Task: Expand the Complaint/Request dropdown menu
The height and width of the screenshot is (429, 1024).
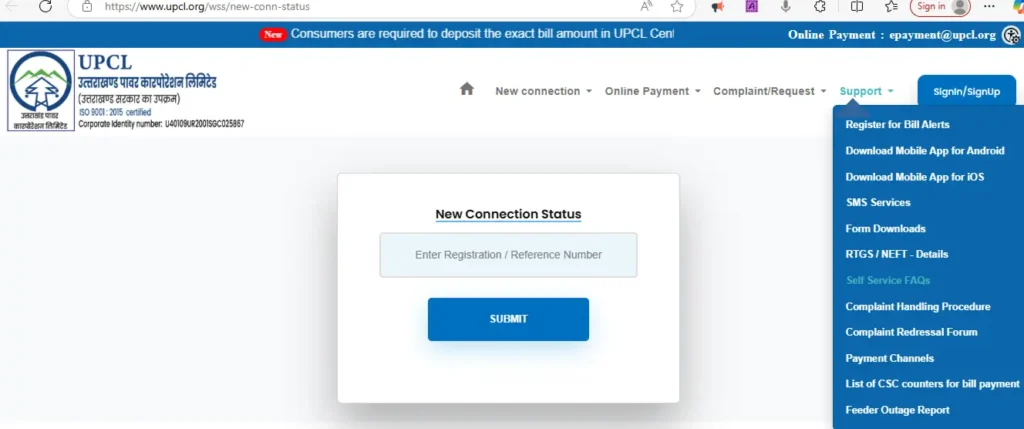Action: pos(770,91)
